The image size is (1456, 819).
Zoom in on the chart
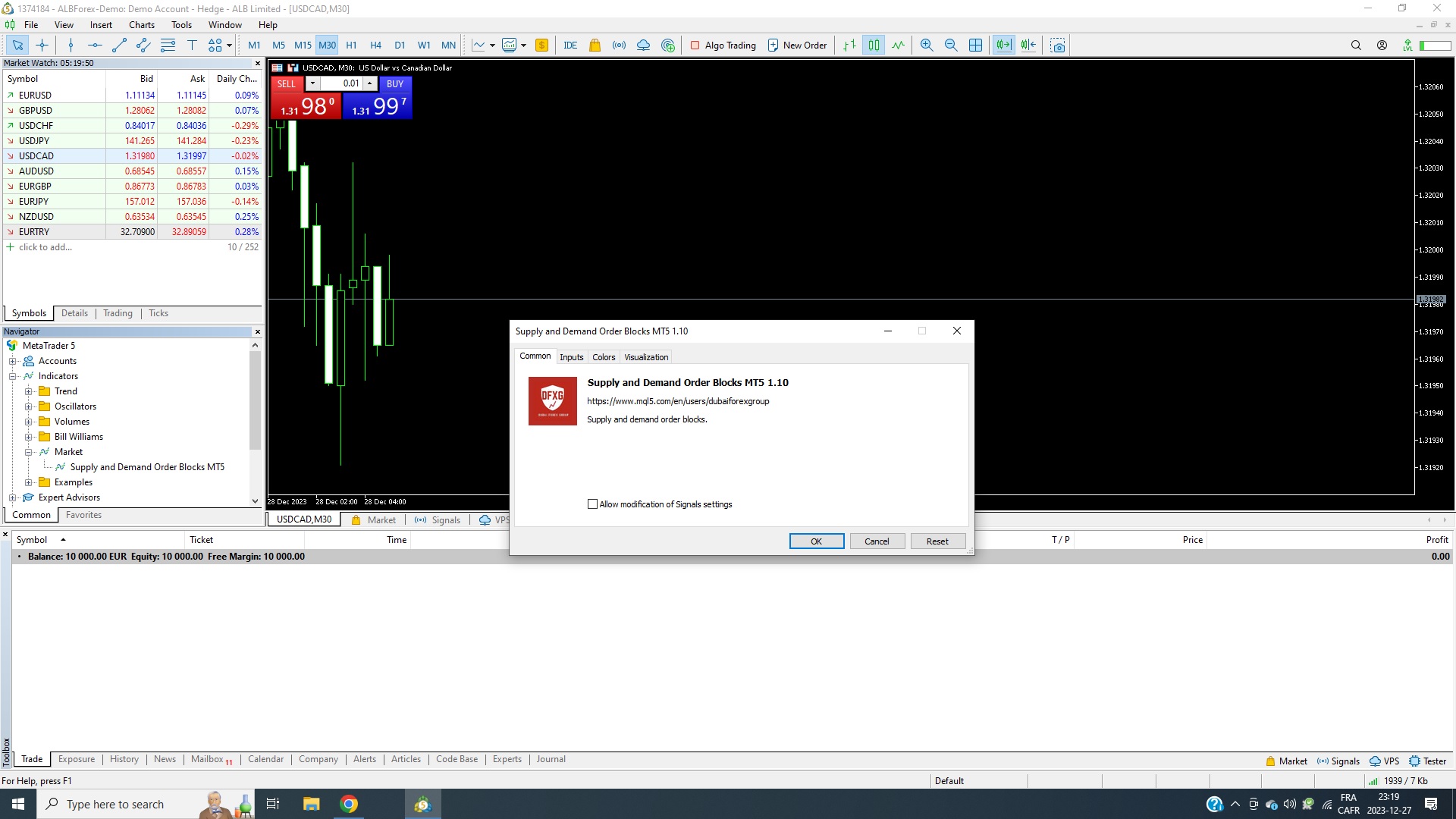[926, 45]
